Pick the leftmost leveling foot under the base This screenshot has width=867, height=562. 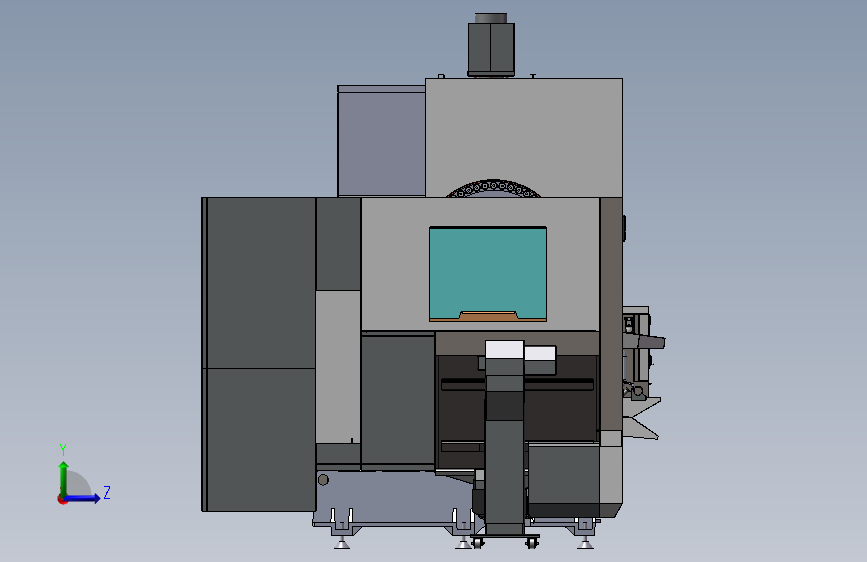point(342,543)
